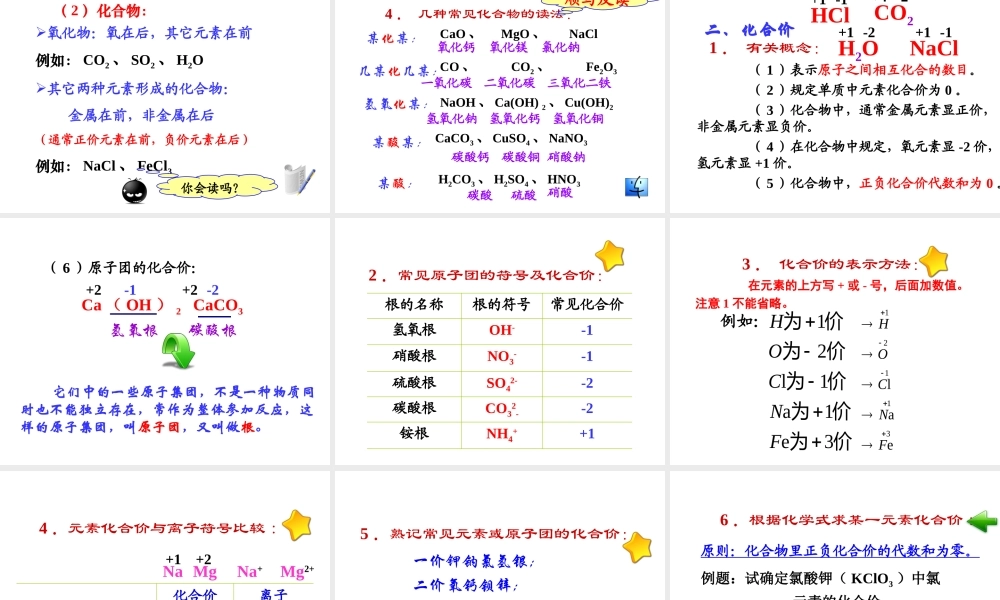Select the heading (2)化合物:
Image resolution: width=1000 pixels, height=600 pixels.
pyautogui.click(x=104, y=11)
